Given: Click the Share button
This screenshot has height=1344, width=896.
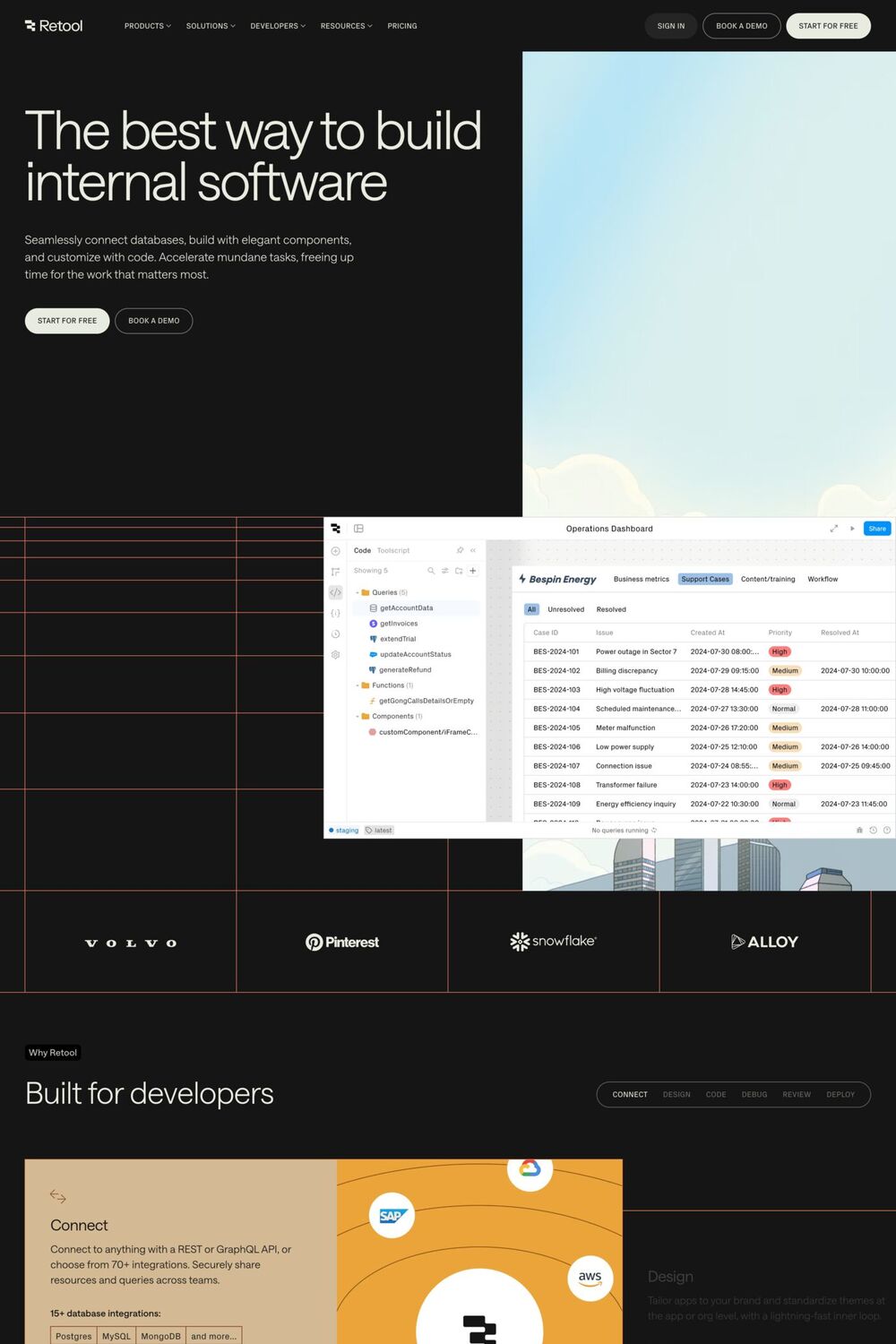Looking at the screenshot, I should [876, 529].
